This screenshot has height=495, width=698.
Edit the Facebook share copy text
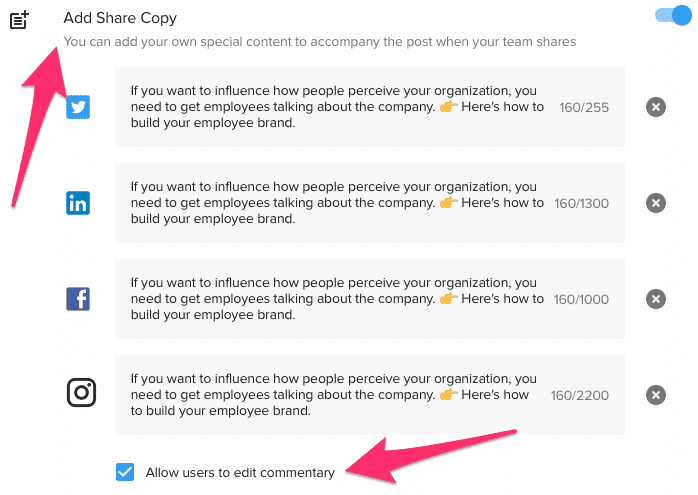click(x=337, y=299)
